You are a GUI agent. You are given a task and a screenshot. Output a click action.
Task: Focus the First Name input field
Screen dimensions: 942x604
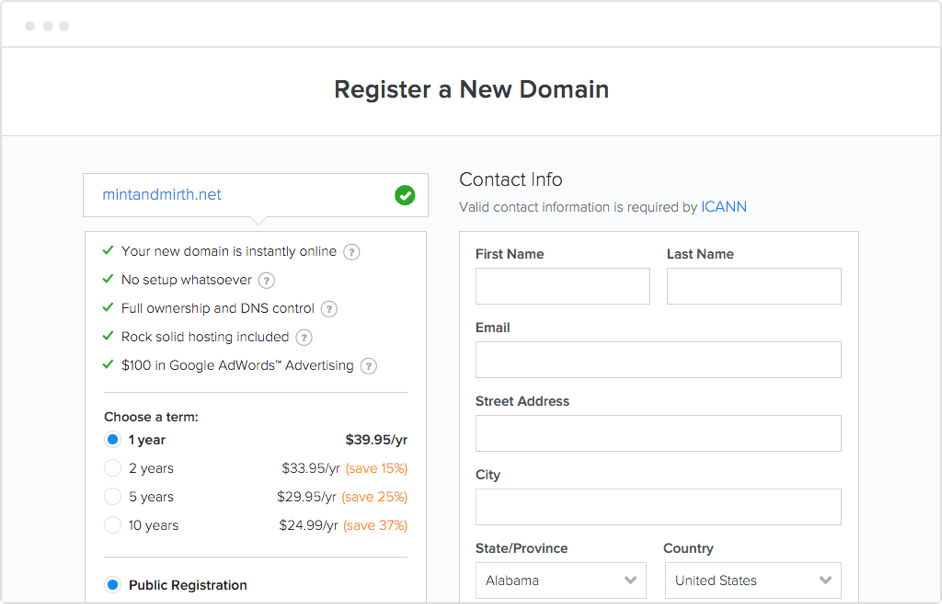[x=562, y=287]
